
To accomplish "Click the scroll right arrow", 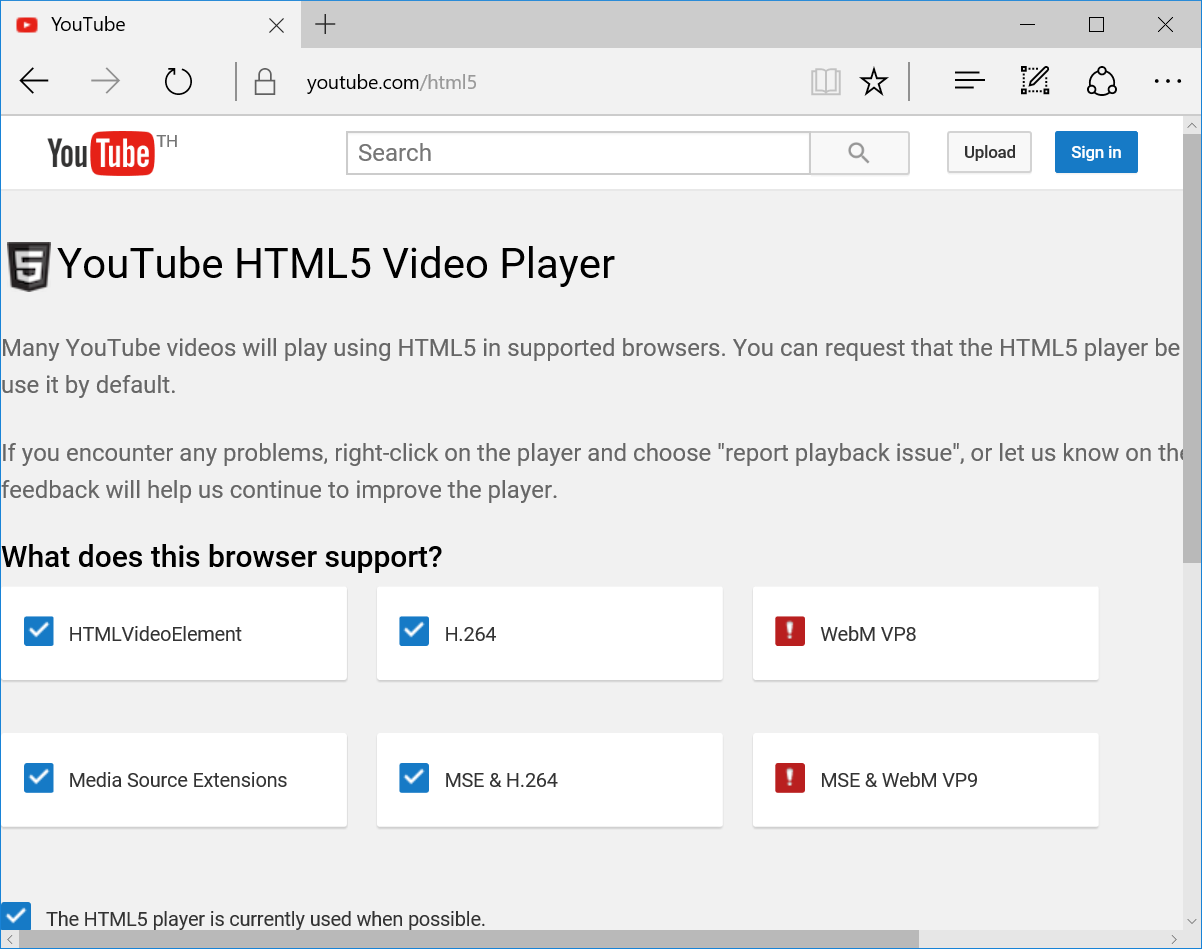I will click(1174, 939).
